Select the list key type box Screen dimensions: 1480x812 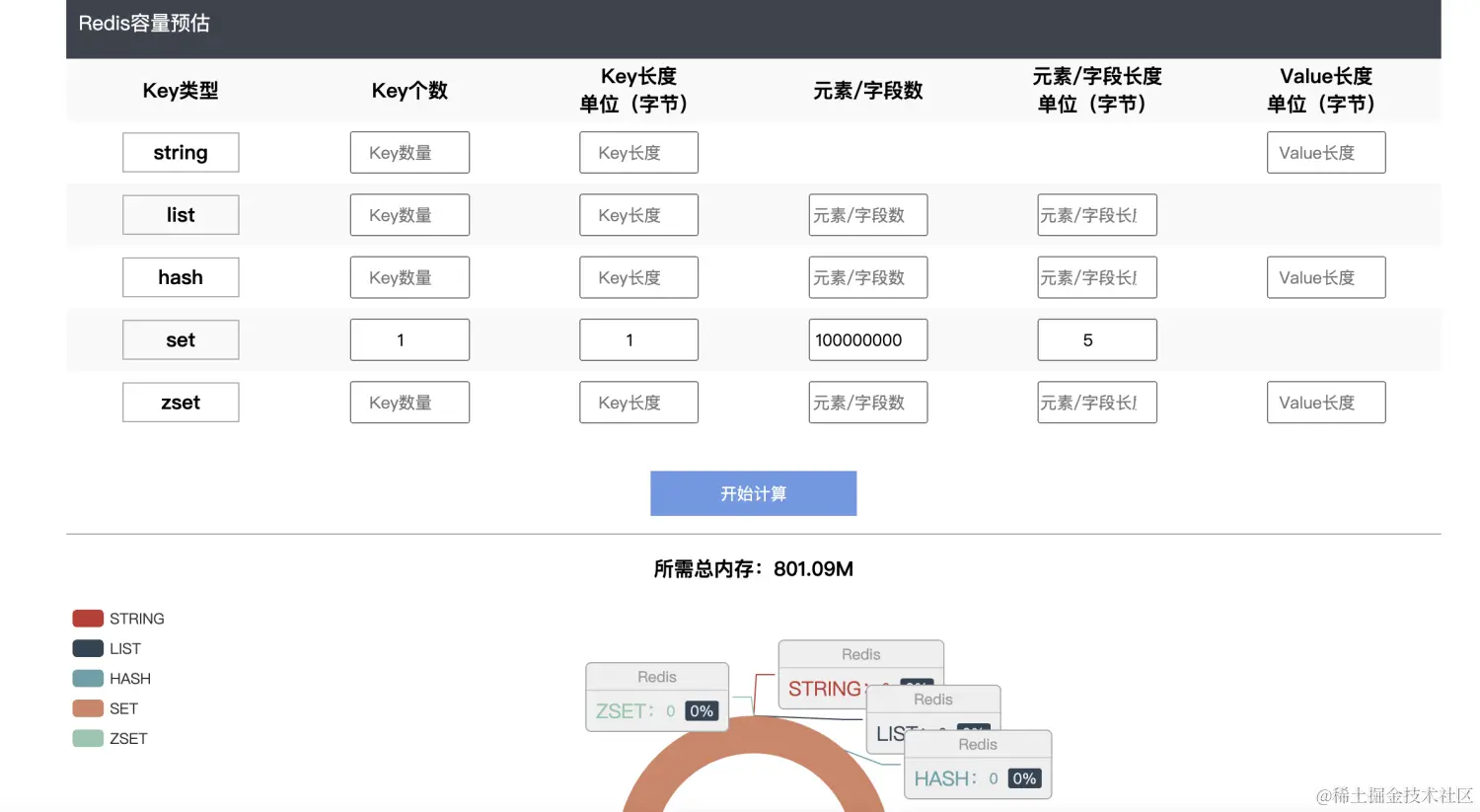(181, 215)
